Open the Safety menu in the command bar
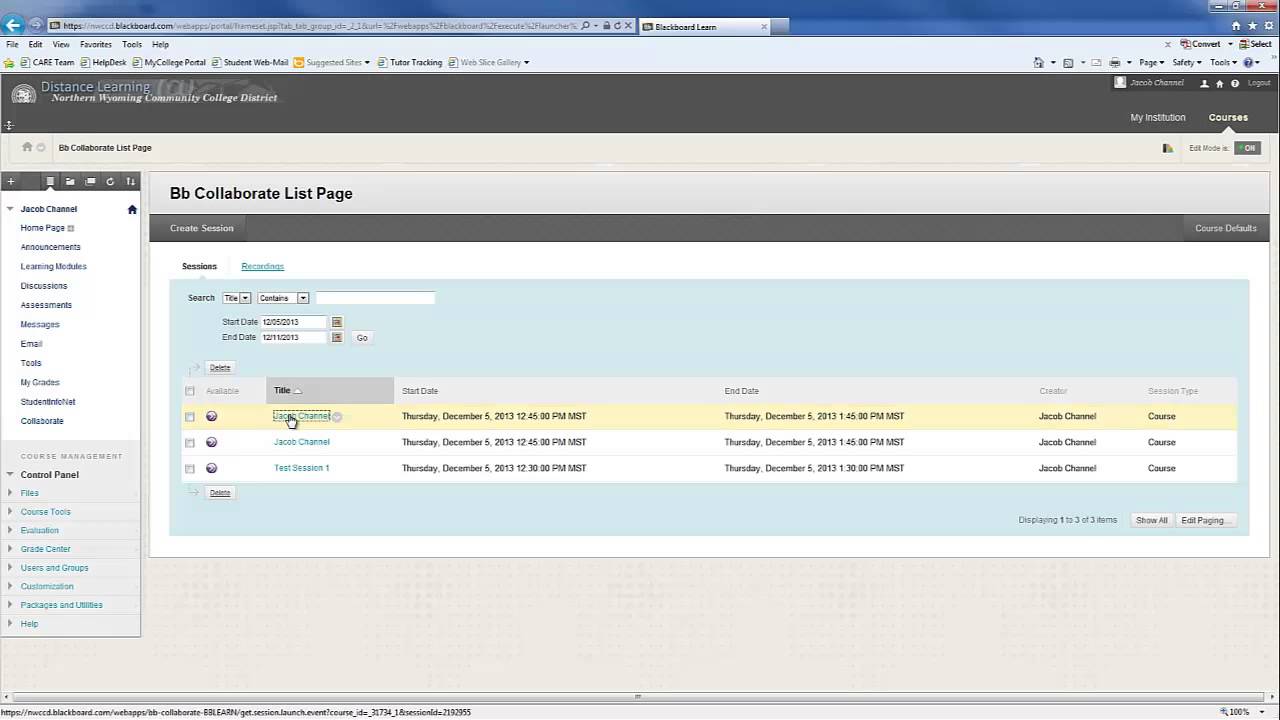The height and width of the screenshot is (720, 1280). 1186,62
